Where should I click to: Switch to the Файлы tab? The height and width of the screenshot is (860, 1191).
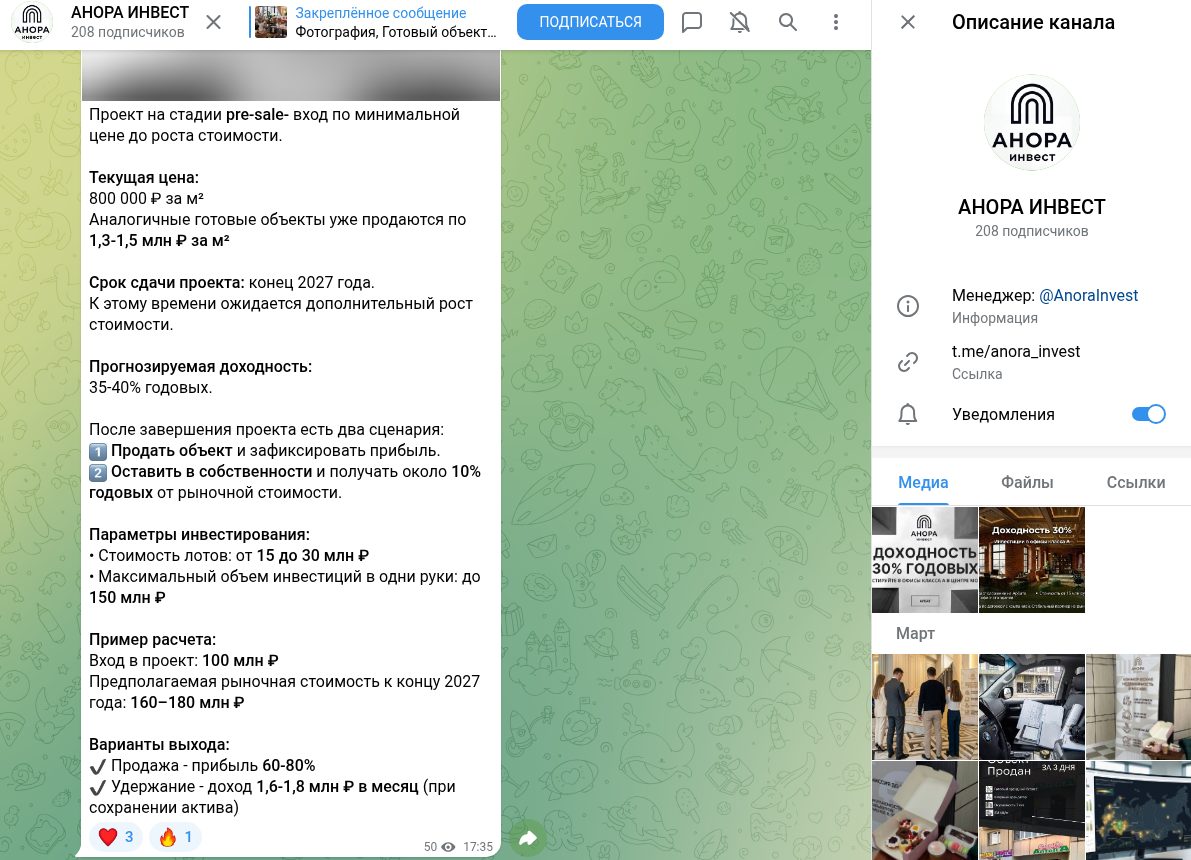[1027, 482]
